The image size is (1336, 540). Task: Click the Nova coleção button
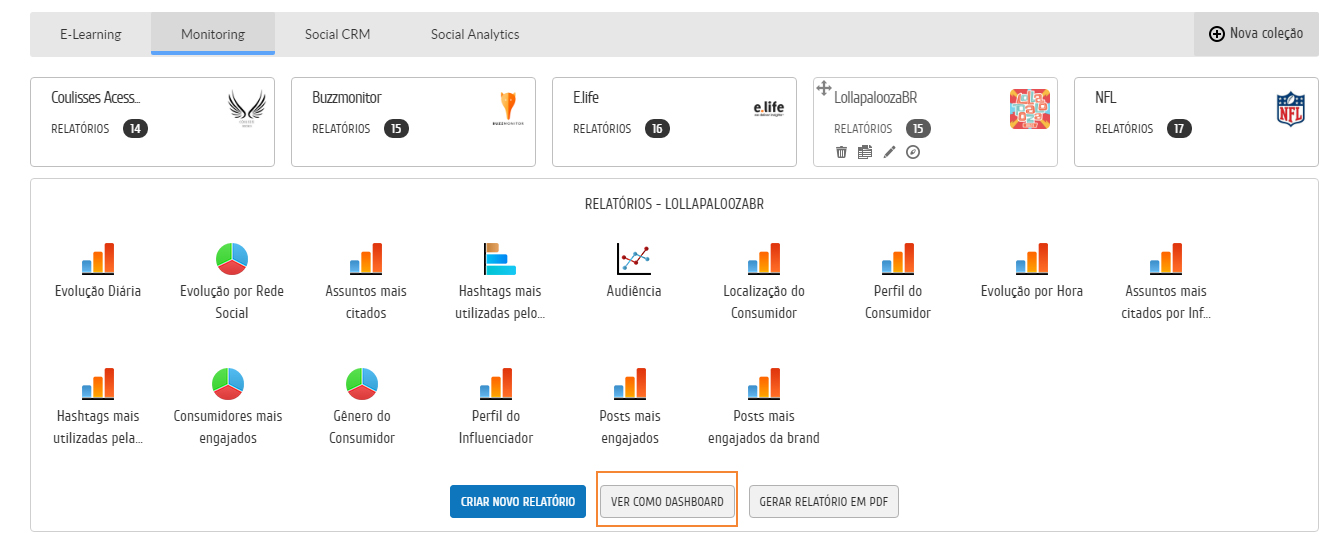[x=1256, y=34]
